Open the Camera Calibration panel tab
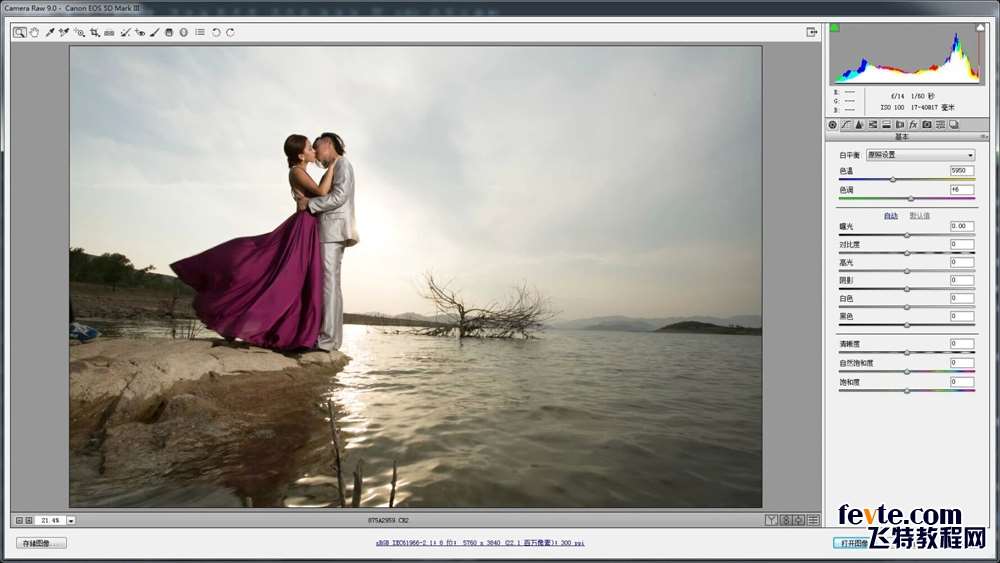The height and width of the screenshot is (563, 1000). coord(927,125)
